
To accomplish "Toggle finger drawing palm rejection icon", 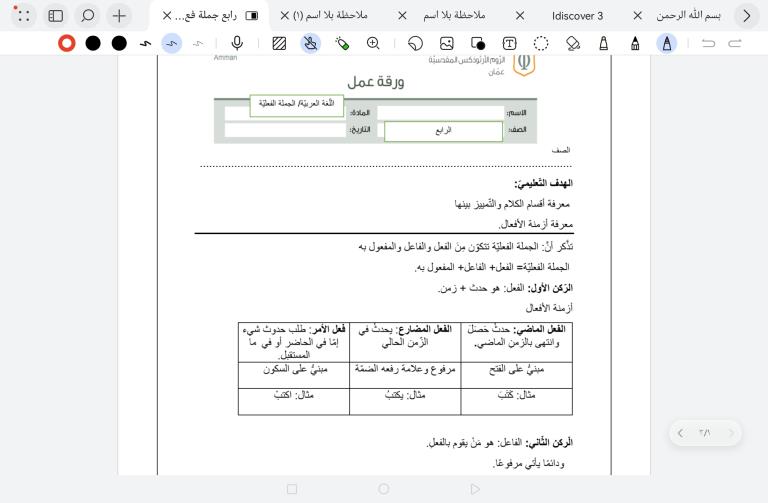I will 310,43.
